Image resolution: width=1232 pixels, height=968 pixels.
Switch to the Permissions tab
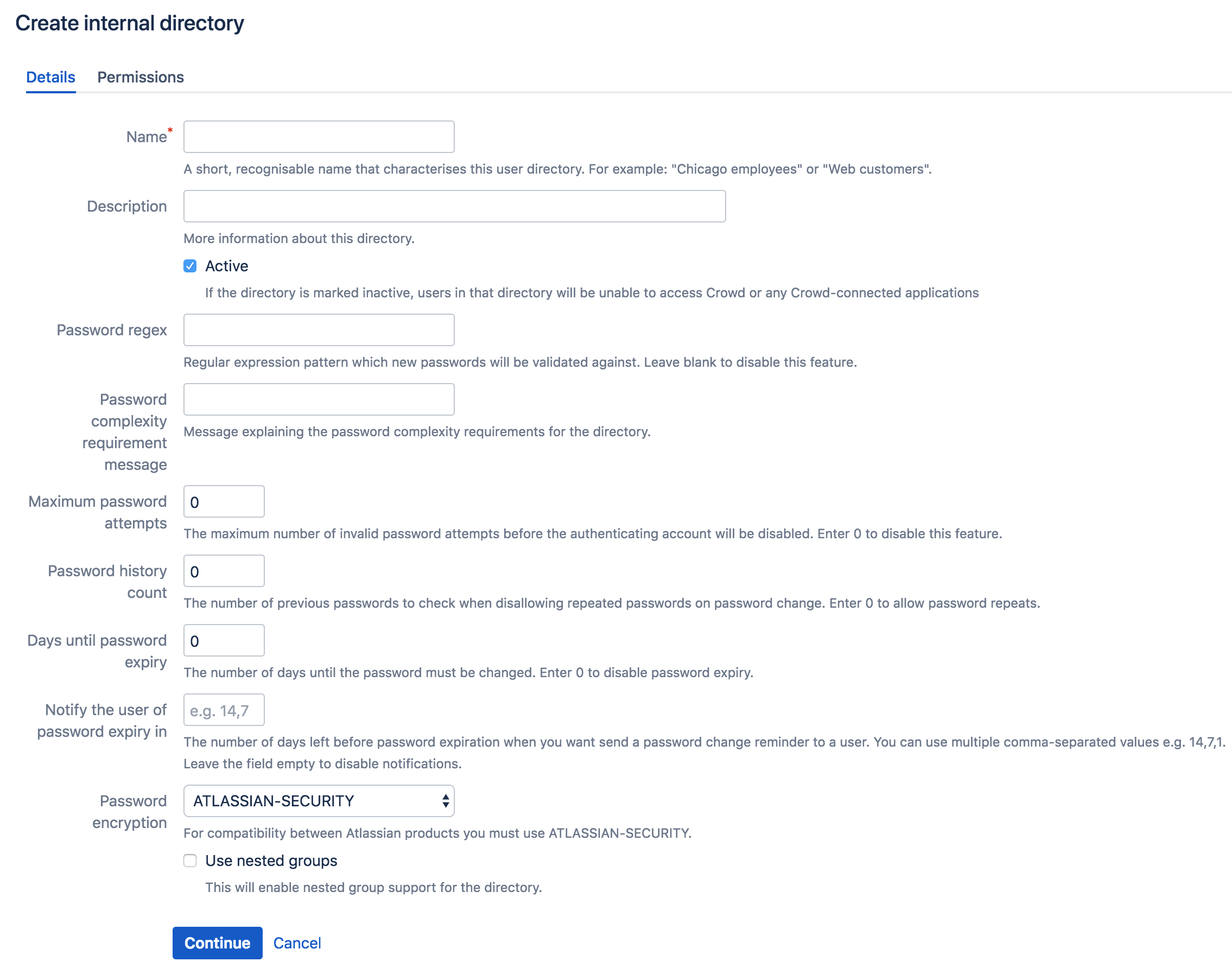(141, 77)
